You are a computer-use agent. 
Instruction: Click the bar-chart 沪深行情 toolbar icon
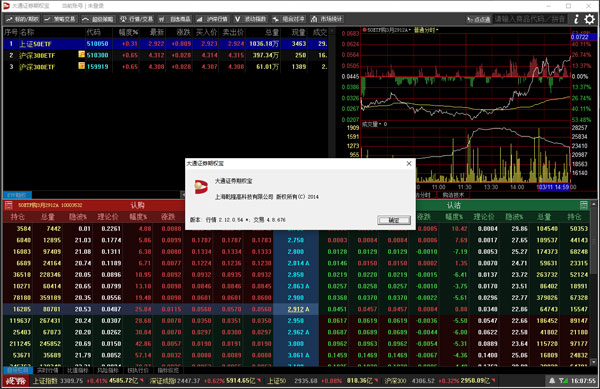point(212,19)
